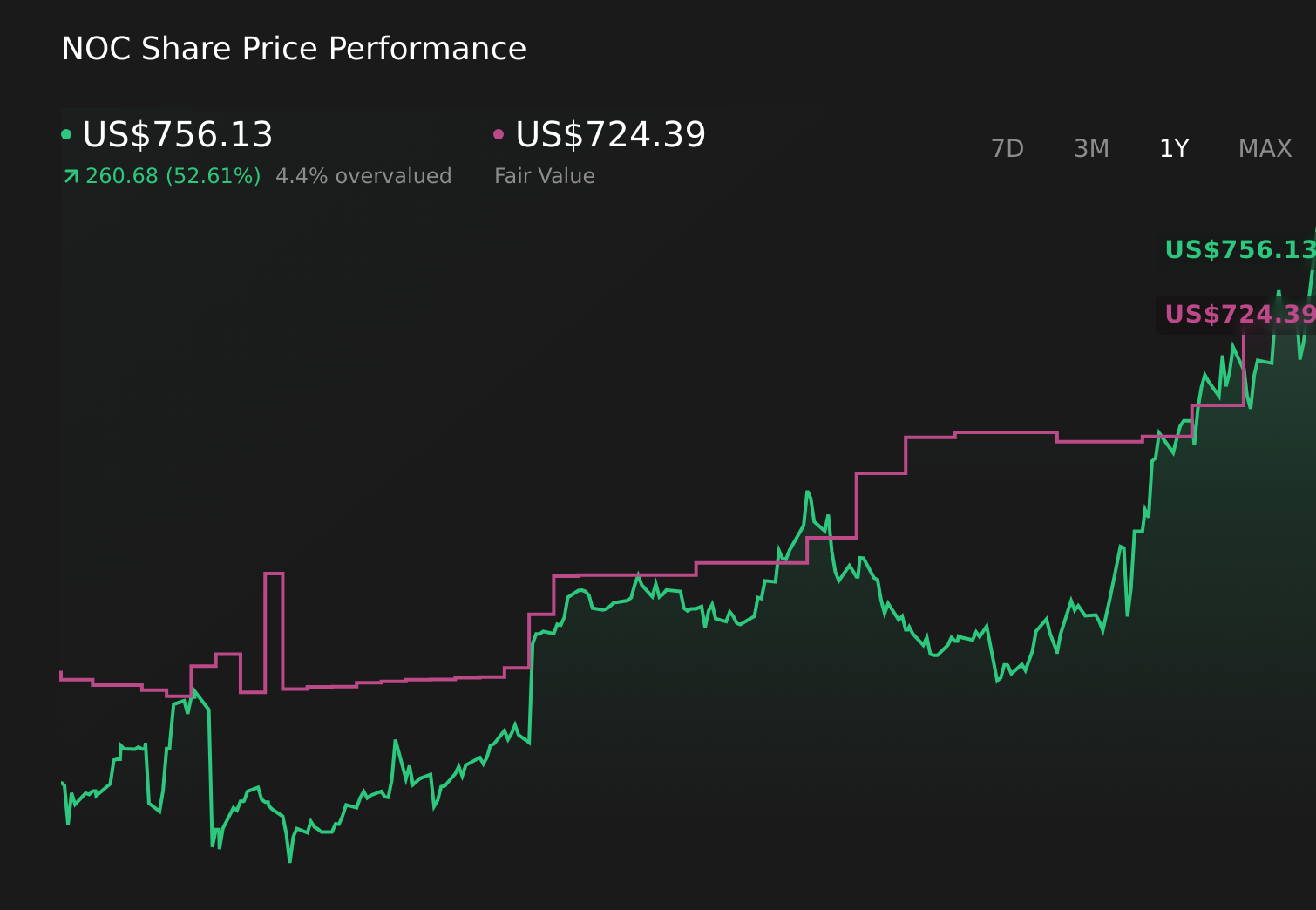
Task: Toggle the Fair Value series via its legend
Action: [608, 133]
